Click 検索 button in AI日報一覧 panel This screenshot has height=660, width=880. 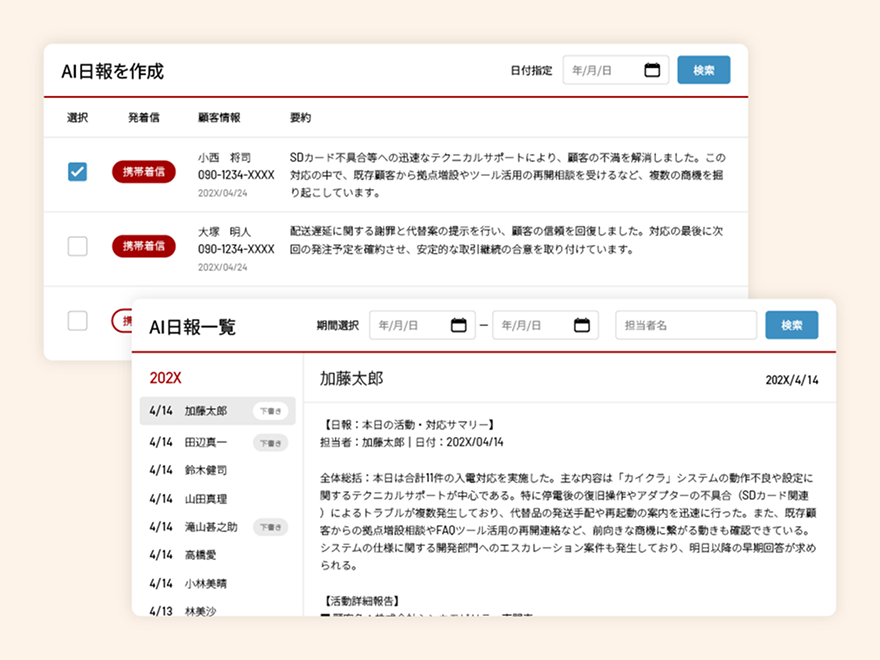pyautogui.click(x=791, y=325)
